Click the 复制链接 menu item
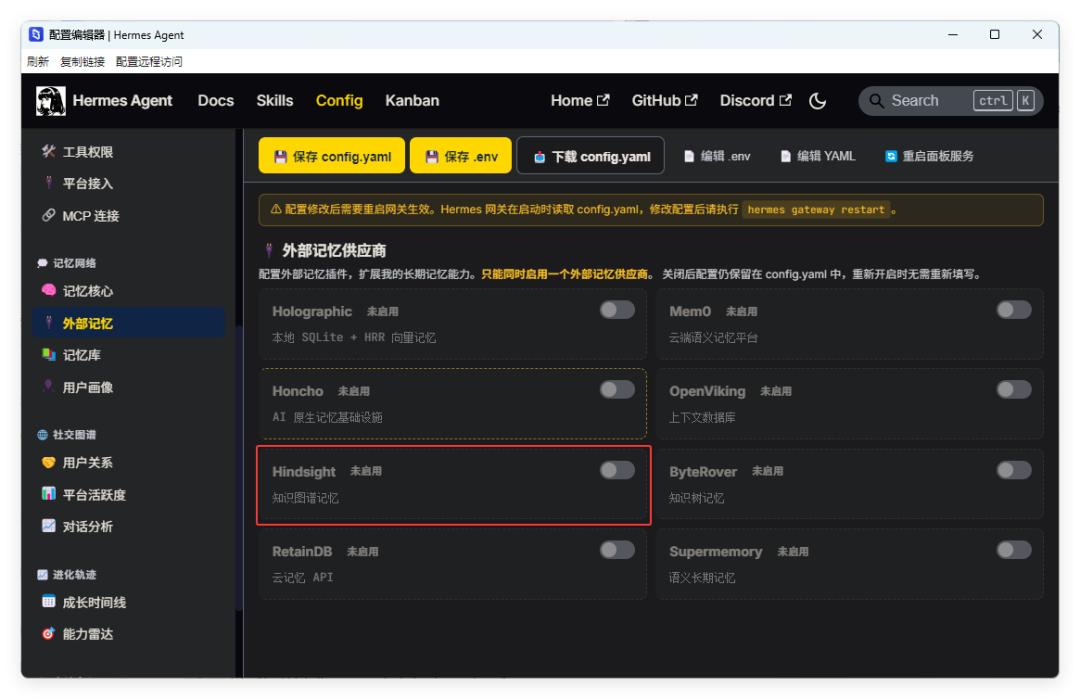The height and width of the screenshot is (699, 1080). 82,62
